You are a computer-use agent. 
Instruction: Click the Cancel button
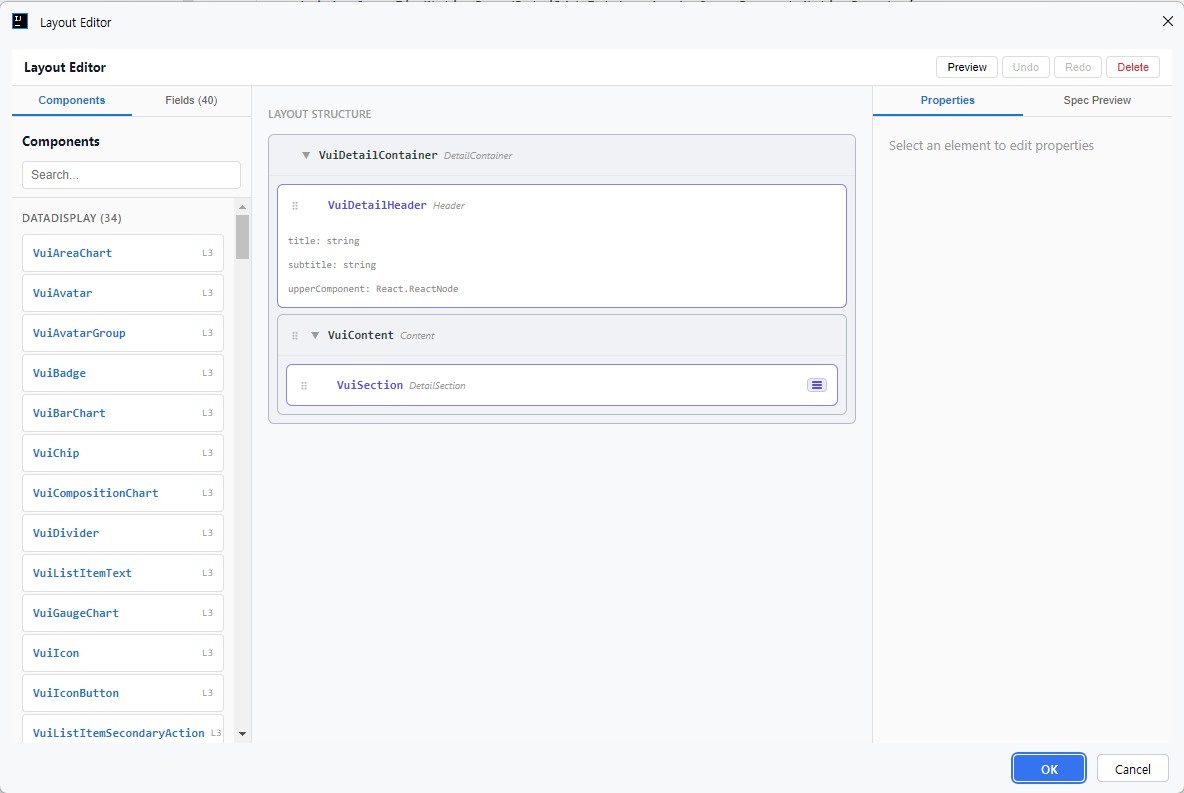[1133, 769]
